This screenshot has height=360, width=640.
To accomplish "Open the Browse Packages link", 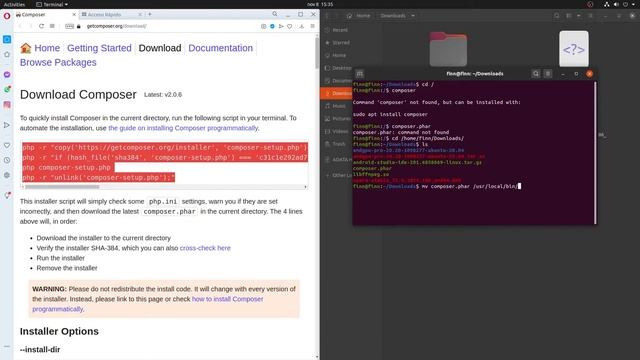I will [58, 62].
